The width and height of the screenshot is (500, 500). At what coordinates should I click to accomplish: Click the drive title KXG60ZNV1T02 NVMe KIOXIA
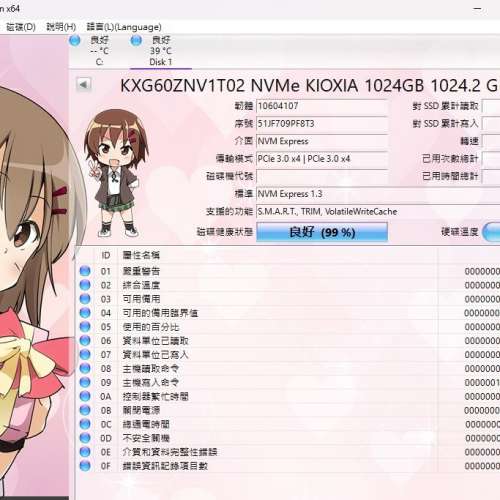point(239,86)
